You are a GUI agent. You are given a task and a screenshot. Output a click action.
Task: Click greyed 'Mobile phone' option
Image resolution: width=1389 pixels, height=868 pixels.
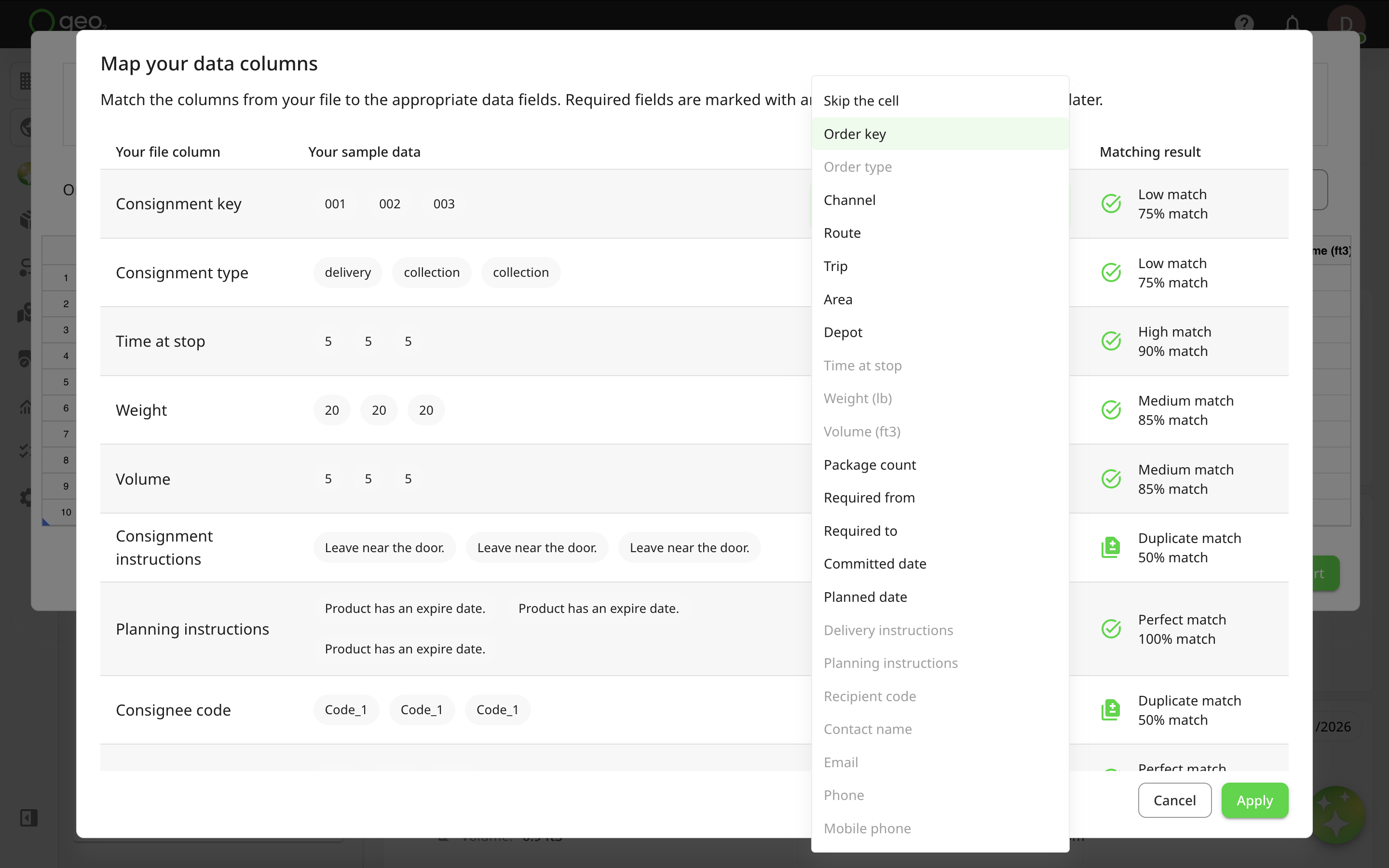(940, 828)
